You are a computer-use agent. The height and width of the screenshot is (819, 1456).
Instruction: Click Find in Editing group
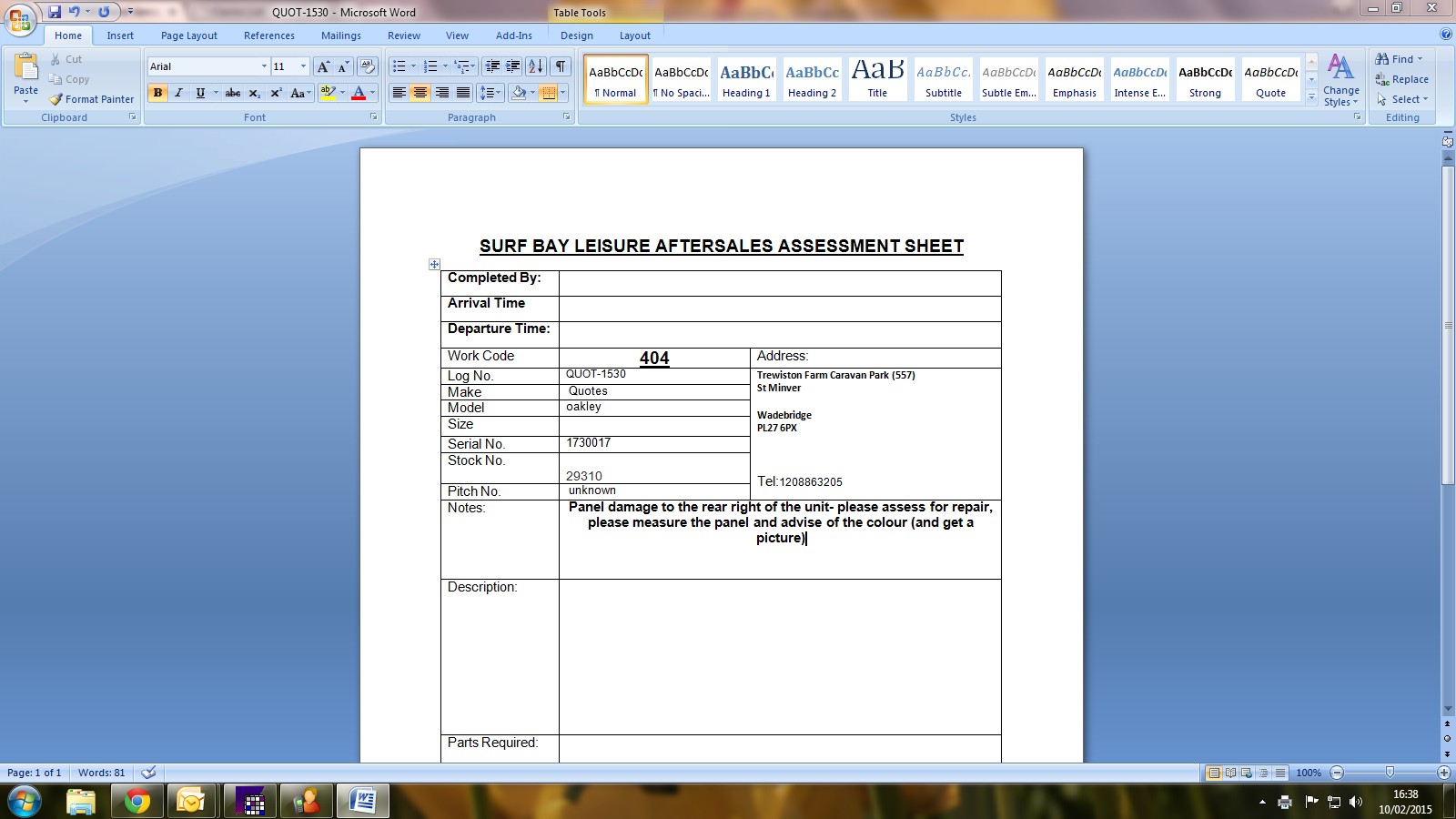tap(1400, 59)
